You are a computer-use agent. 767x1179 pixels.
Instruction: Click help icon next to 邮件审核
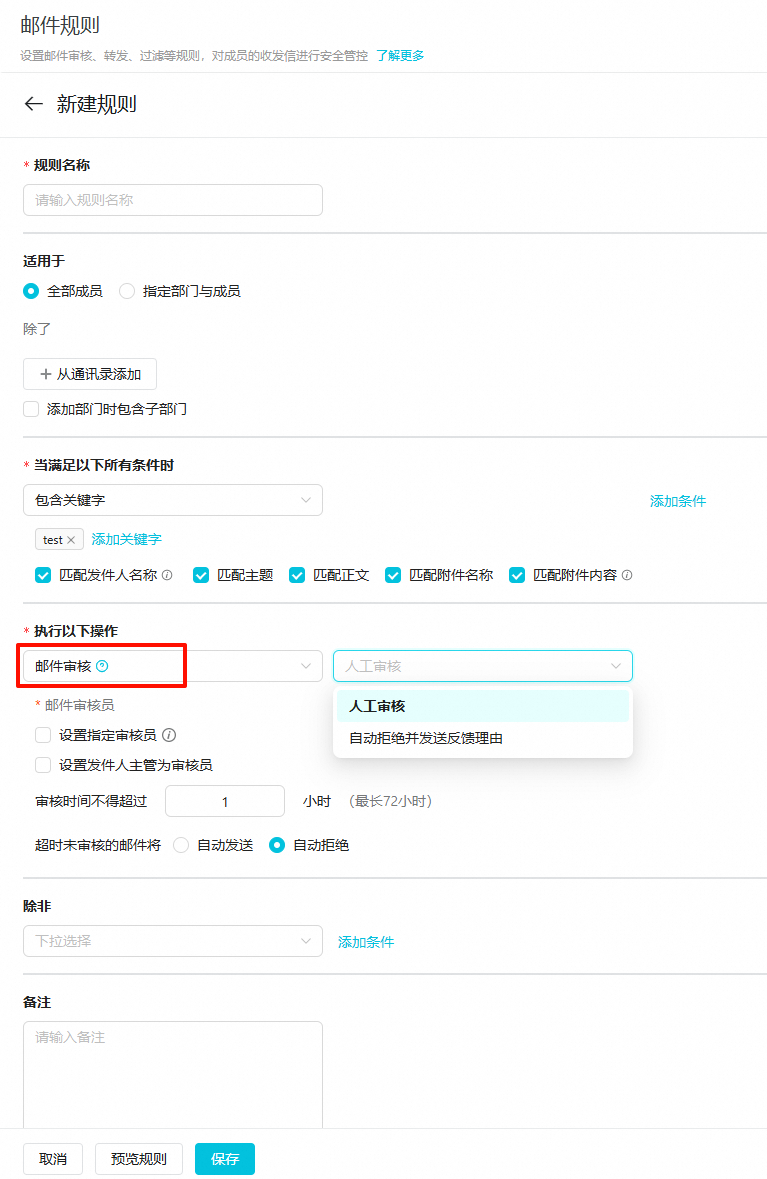(x=102, y=666)
